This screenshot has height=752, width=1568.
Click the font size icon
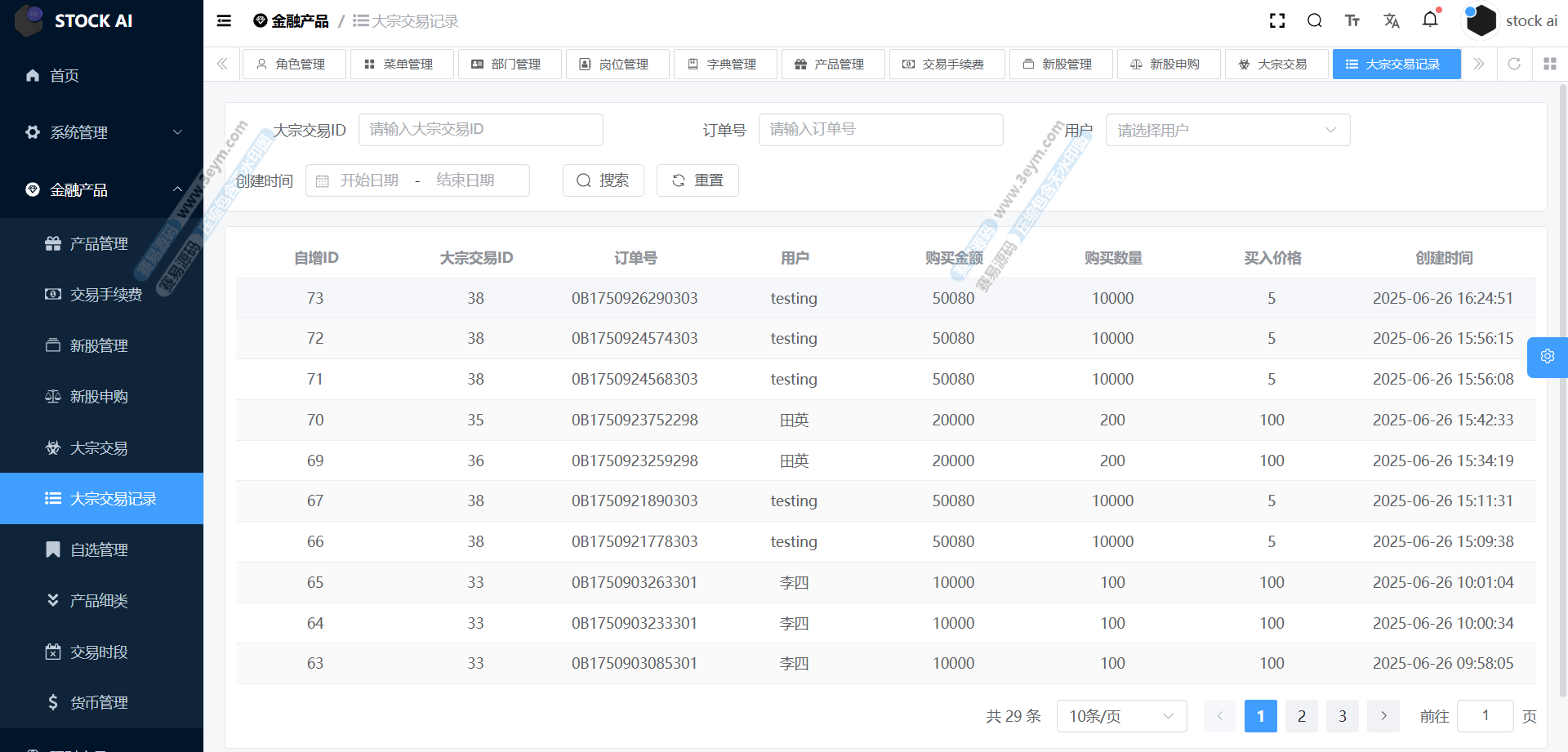point(1352,21)
